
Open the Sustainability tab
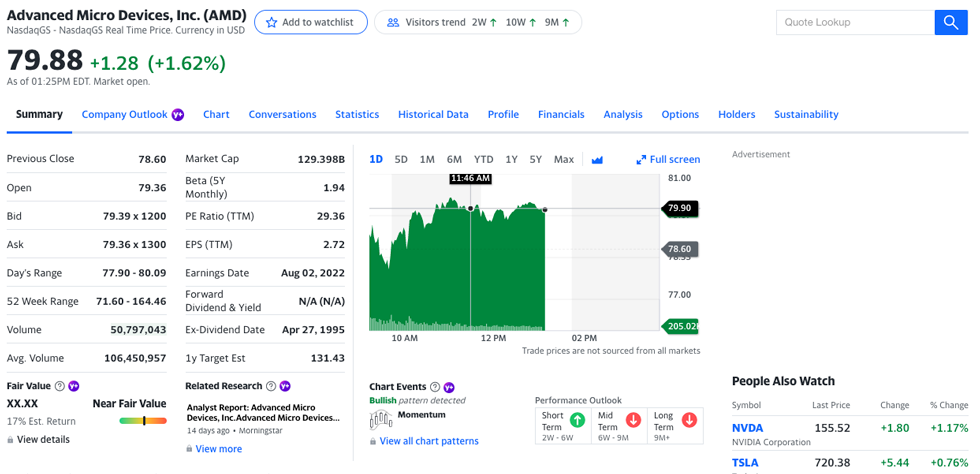(806, 114)
